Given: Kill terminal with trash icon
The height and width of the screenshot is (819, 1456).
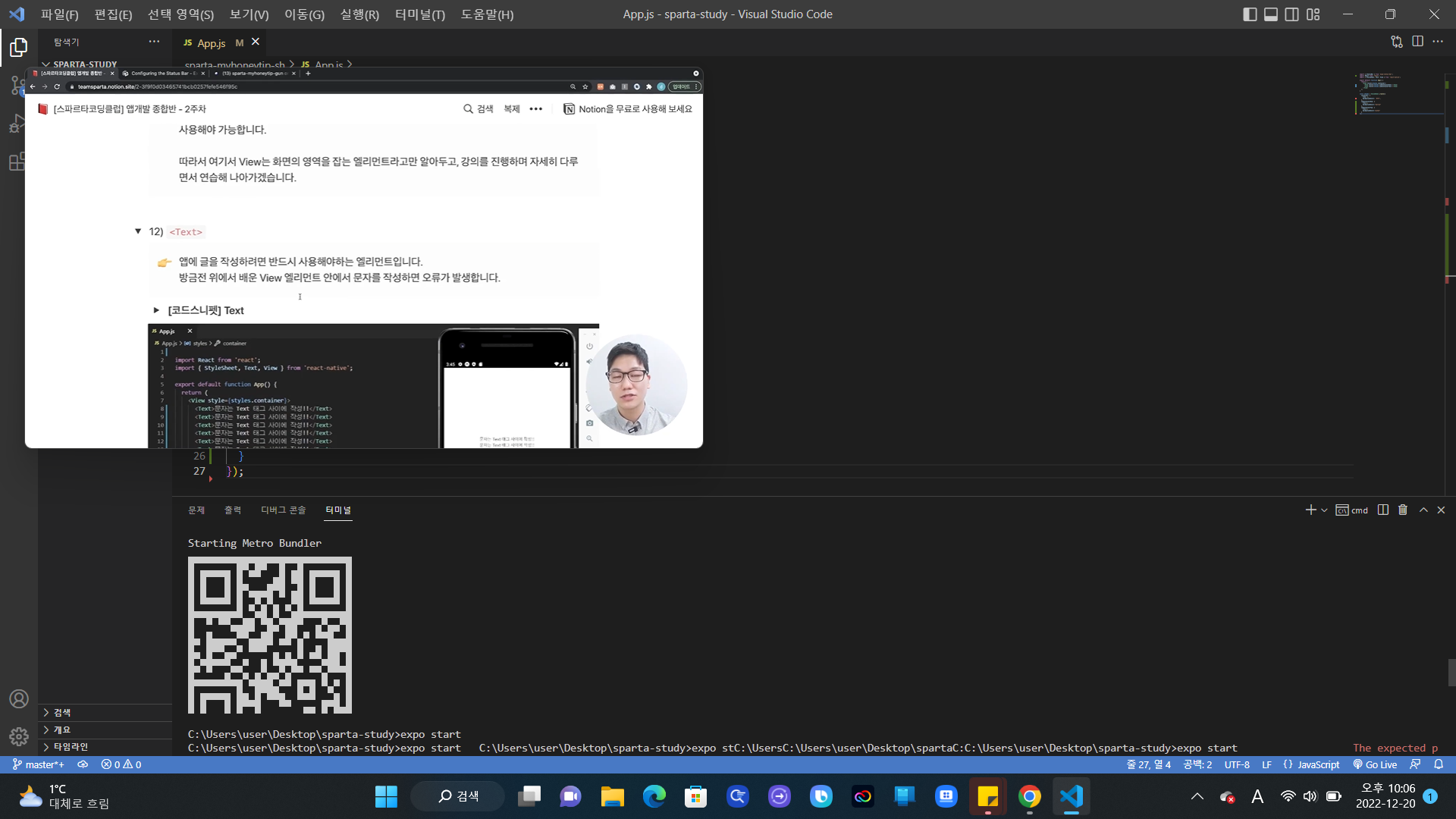Looking at the screenshot, I should 1403,510.
